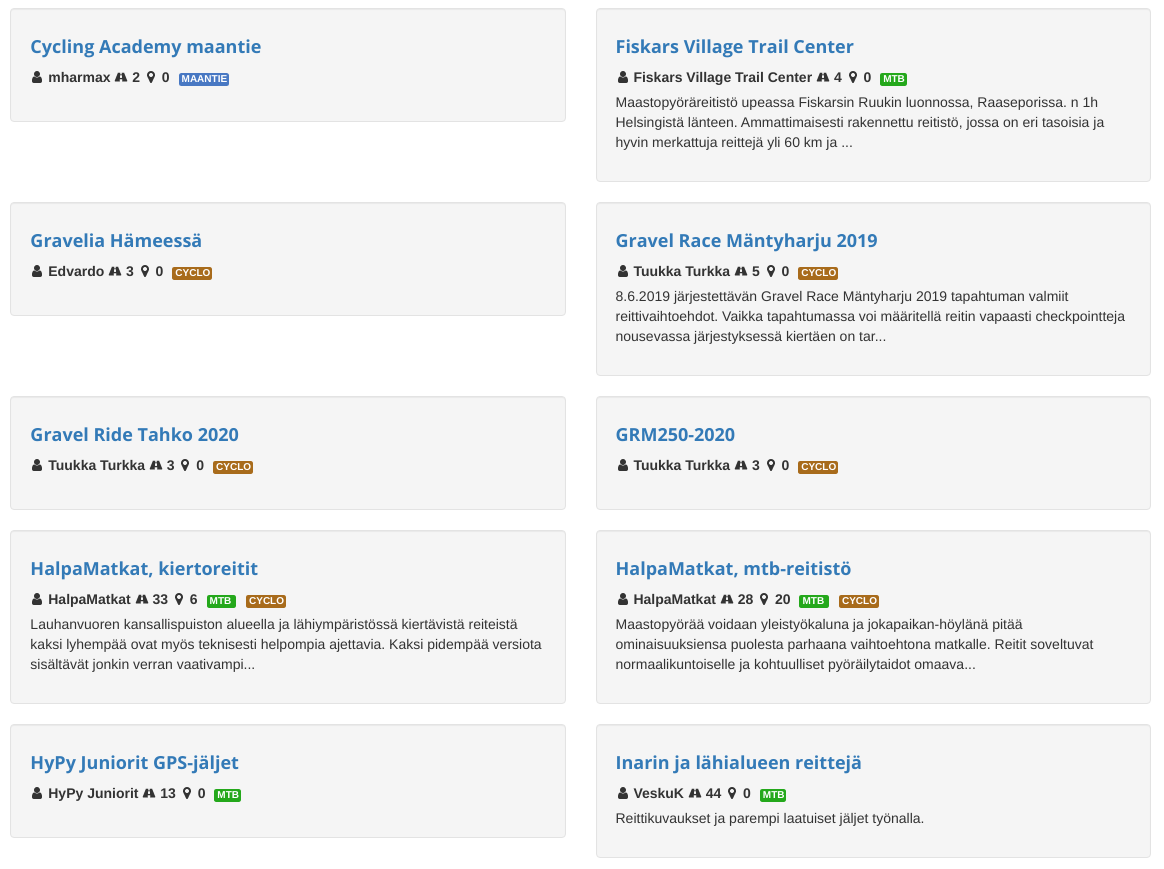Click the map pin icon in GRM250-2020 card
1164x869 pixels.
[769, 466]
